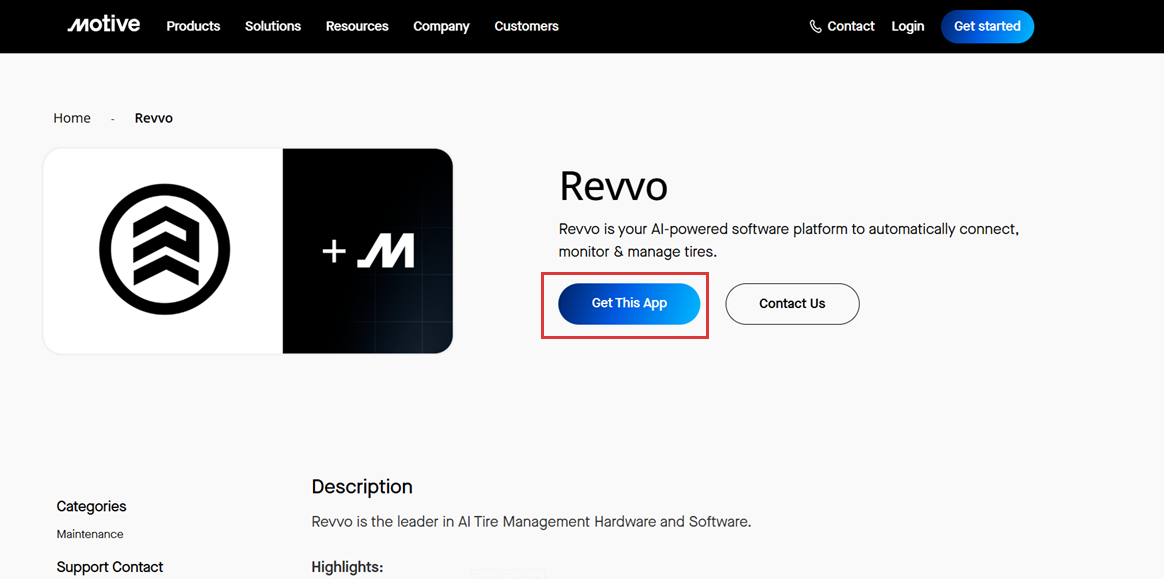Click the Login link
This screenshot has height=579, width=1164.
[x=907, y=26]
